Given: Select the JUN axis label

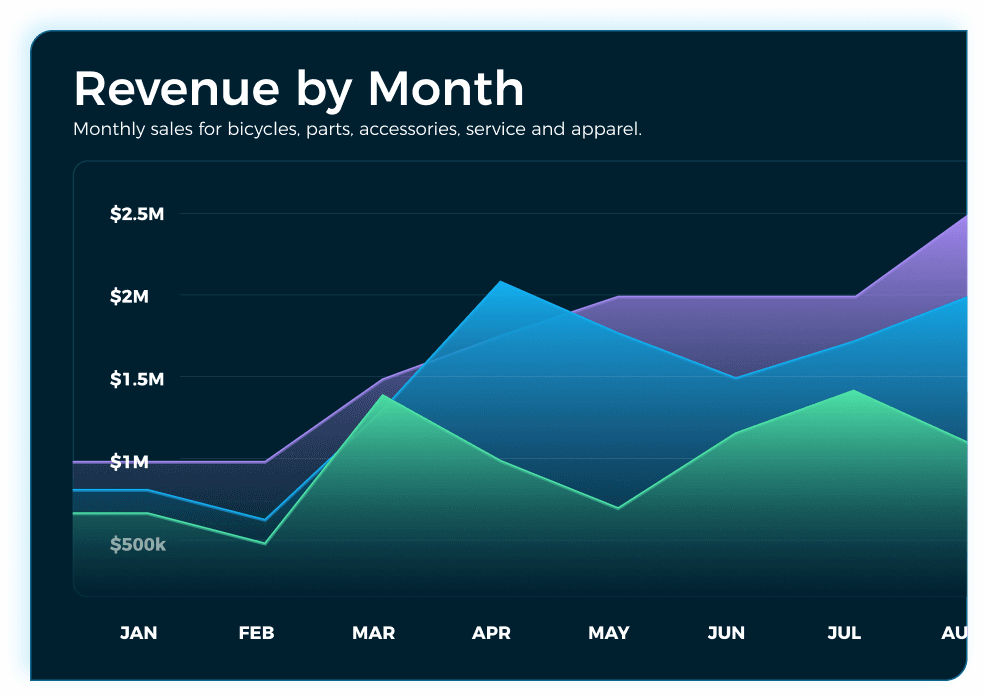Looking at the screenshot, I should tap(726, 632).
